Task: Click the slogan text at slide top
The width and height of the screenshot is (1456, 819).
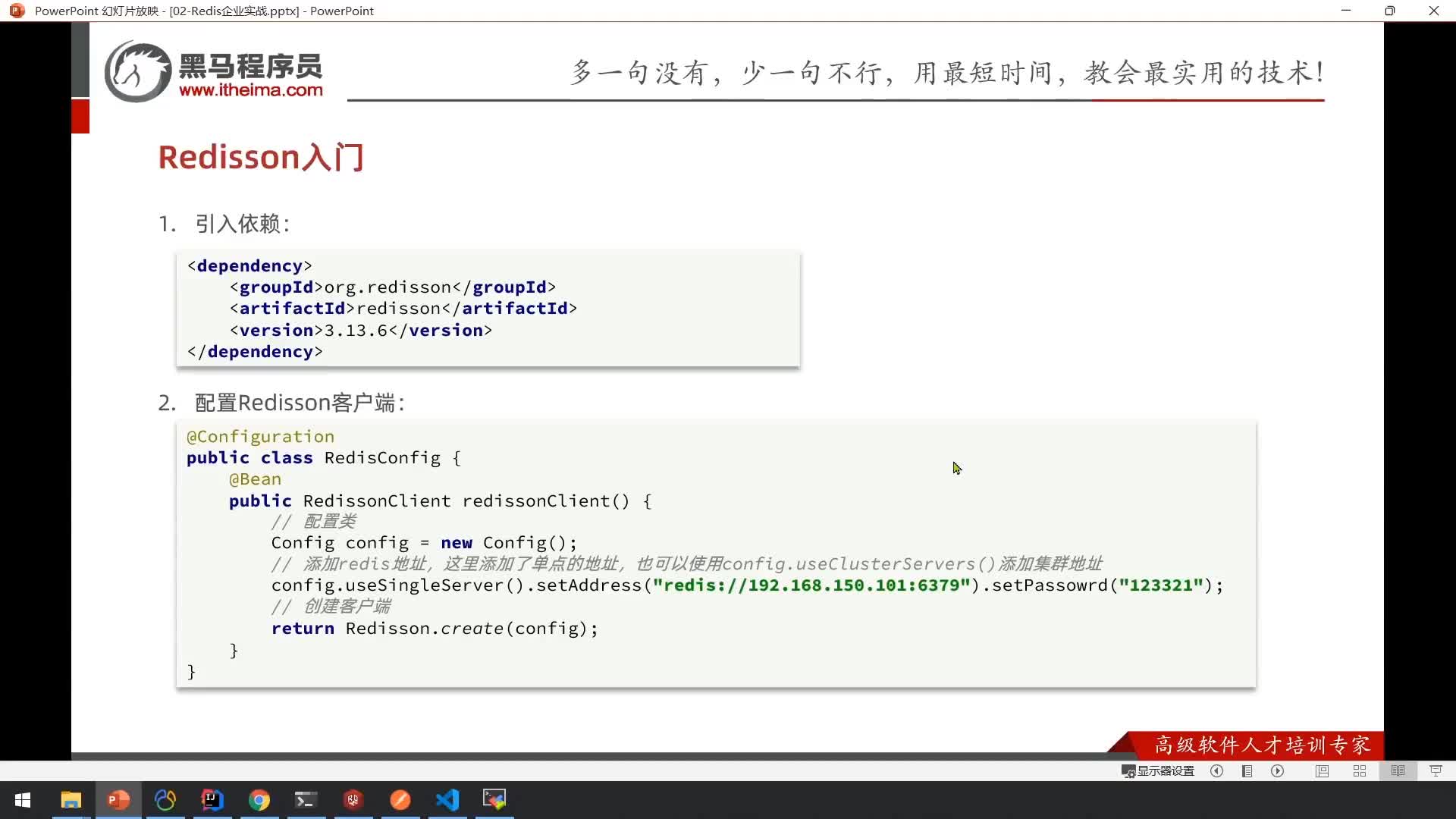Action: [948, 73]
